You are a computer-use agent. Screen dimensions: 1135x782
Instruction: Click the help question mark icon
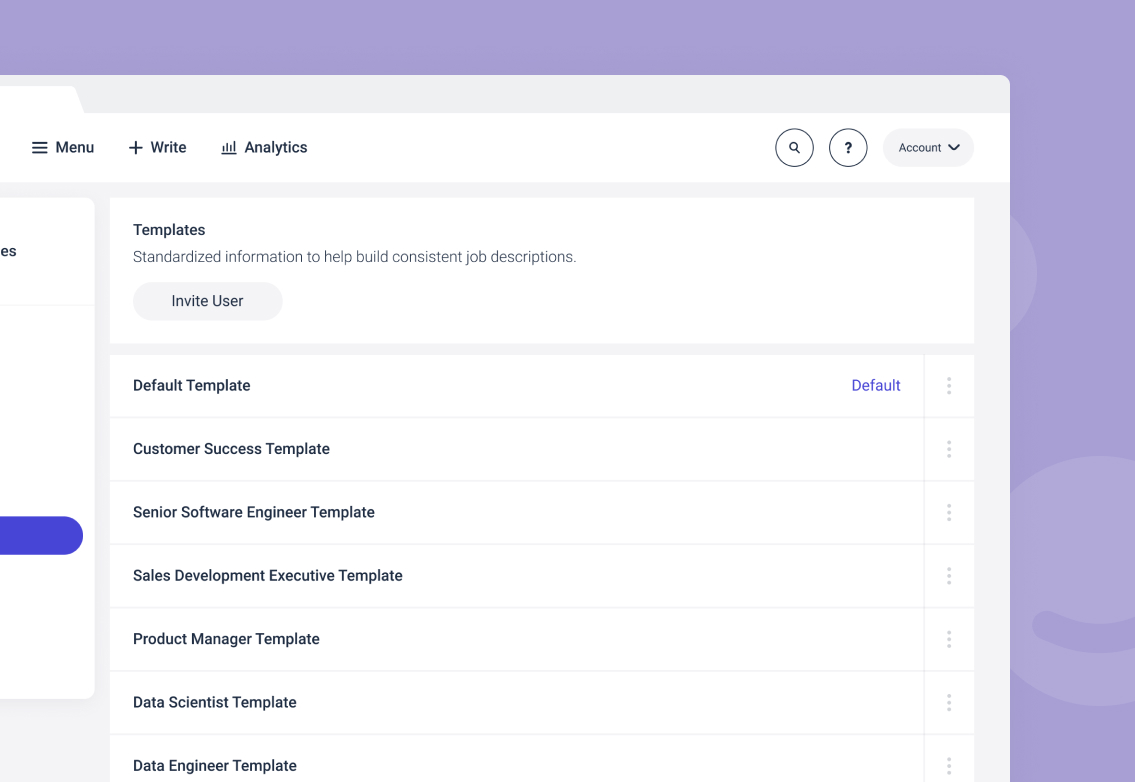pos(848,147)
